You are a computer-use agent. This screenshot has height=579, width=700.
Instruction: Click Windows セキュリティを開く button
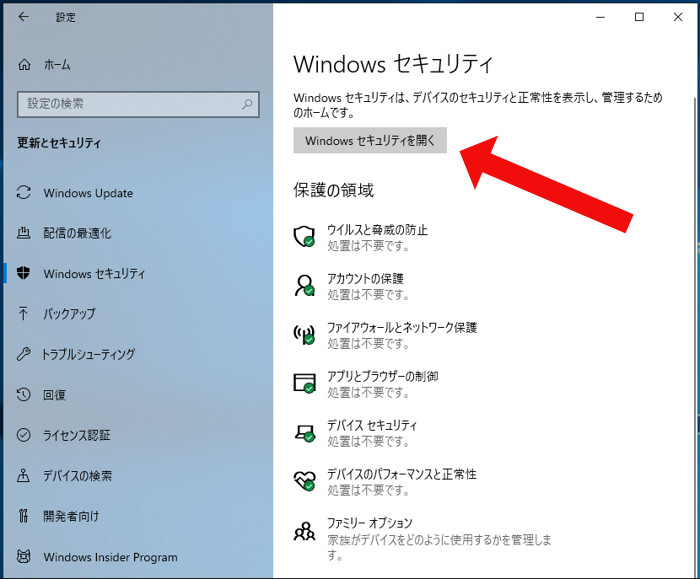click(370, 141)
